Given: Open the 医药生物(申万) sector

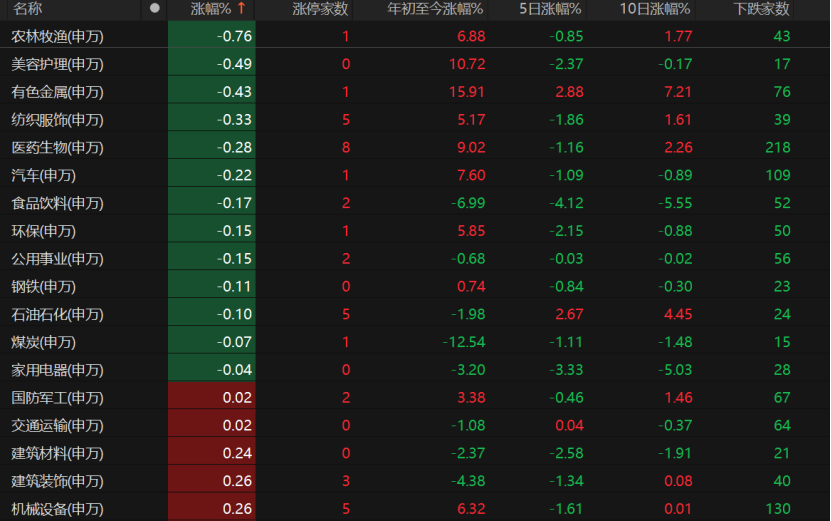Looking at the screenshot, I should point(57,148).
